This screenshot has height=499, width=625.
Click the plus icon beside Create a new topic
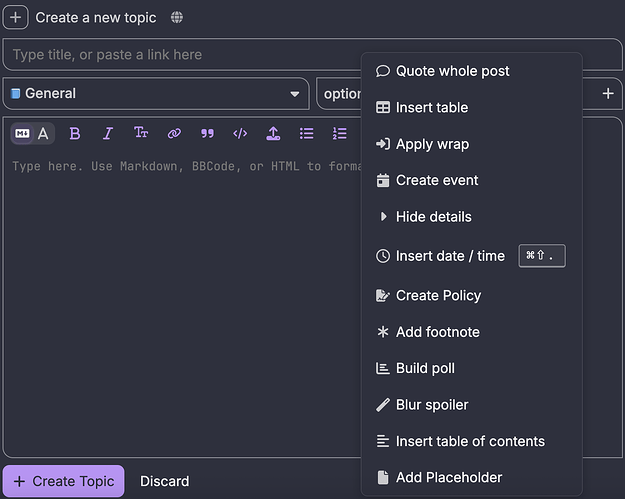coord(16,18)
